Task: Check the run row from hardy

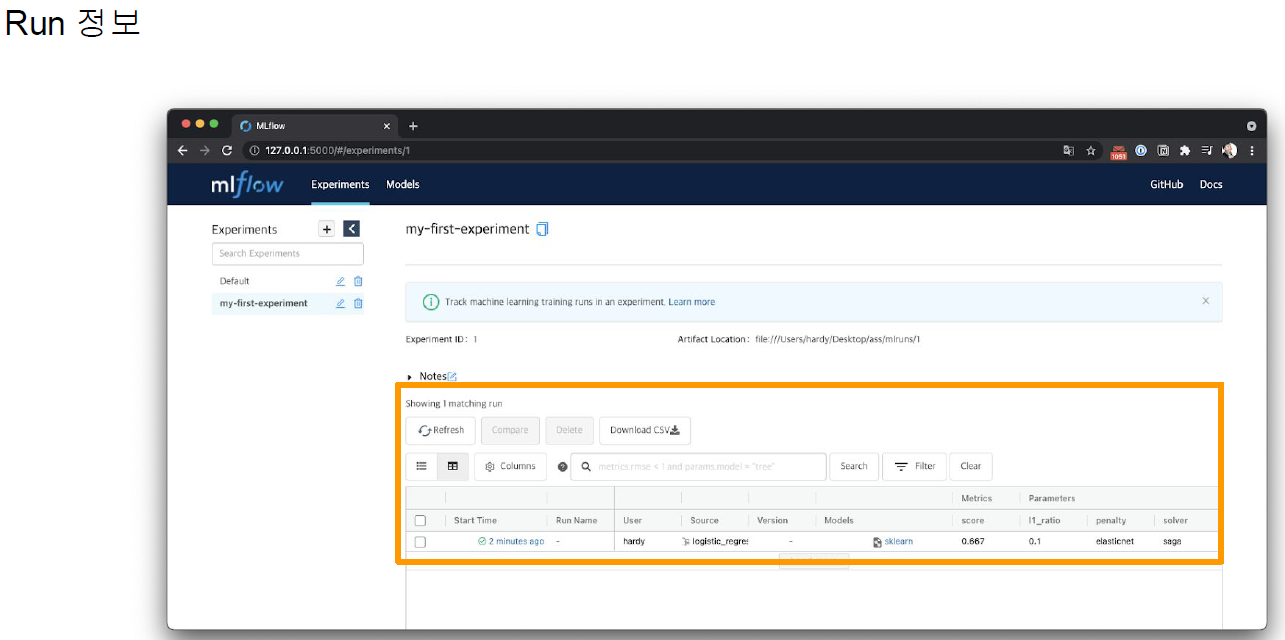Action: [420, 542]
